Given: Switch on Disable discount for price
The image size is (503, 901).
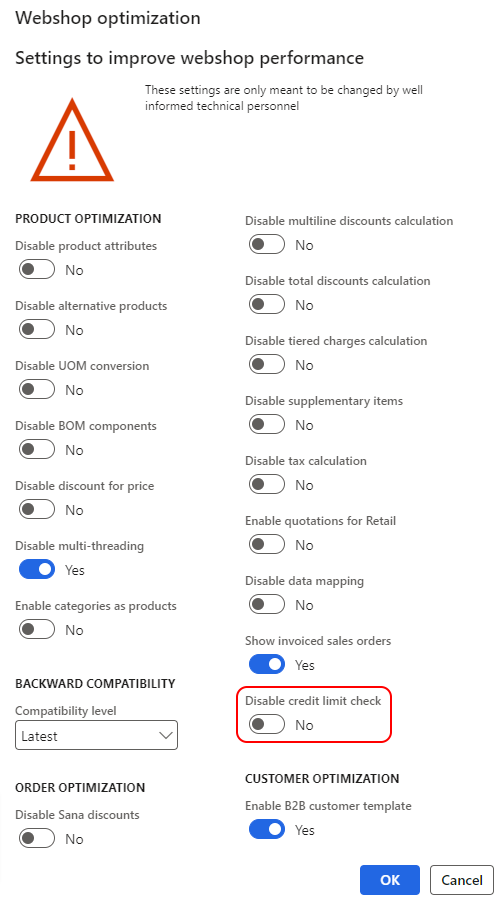Looking at the screenshot, I should click(37, 510).
